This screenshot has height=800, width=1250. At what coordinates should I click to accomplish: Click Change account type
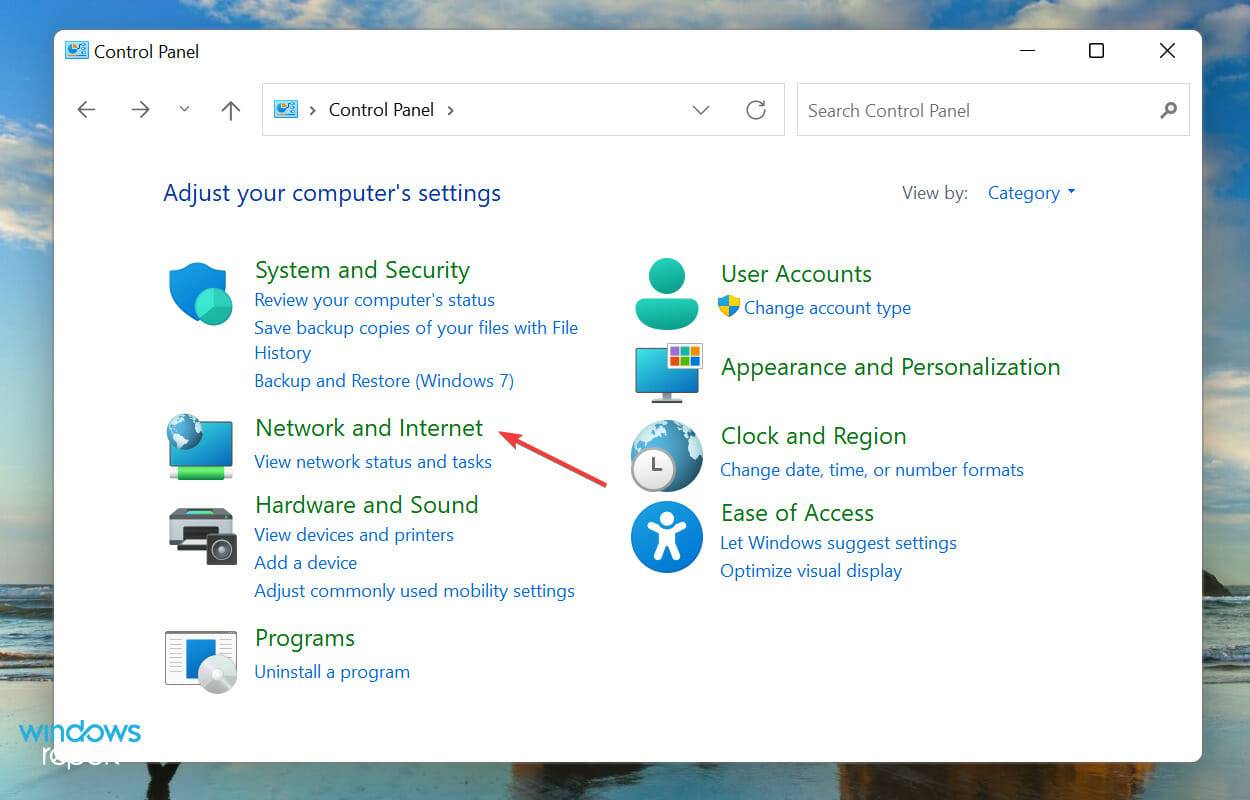[828, 308]
